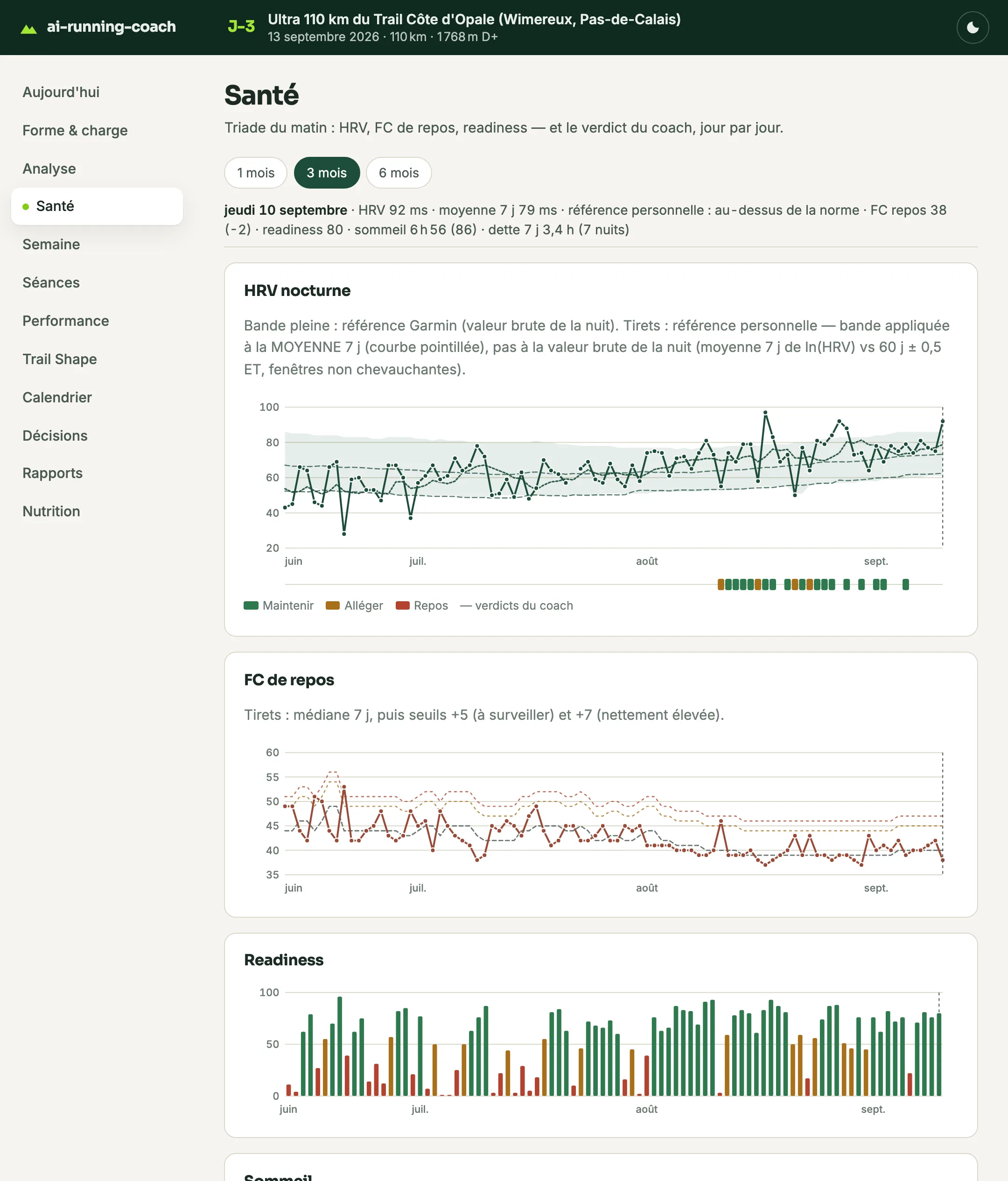Click the 'jeudi 10 septembre' date label
The height and width of the screenshot is (1181, 1008).
[286, 211]
